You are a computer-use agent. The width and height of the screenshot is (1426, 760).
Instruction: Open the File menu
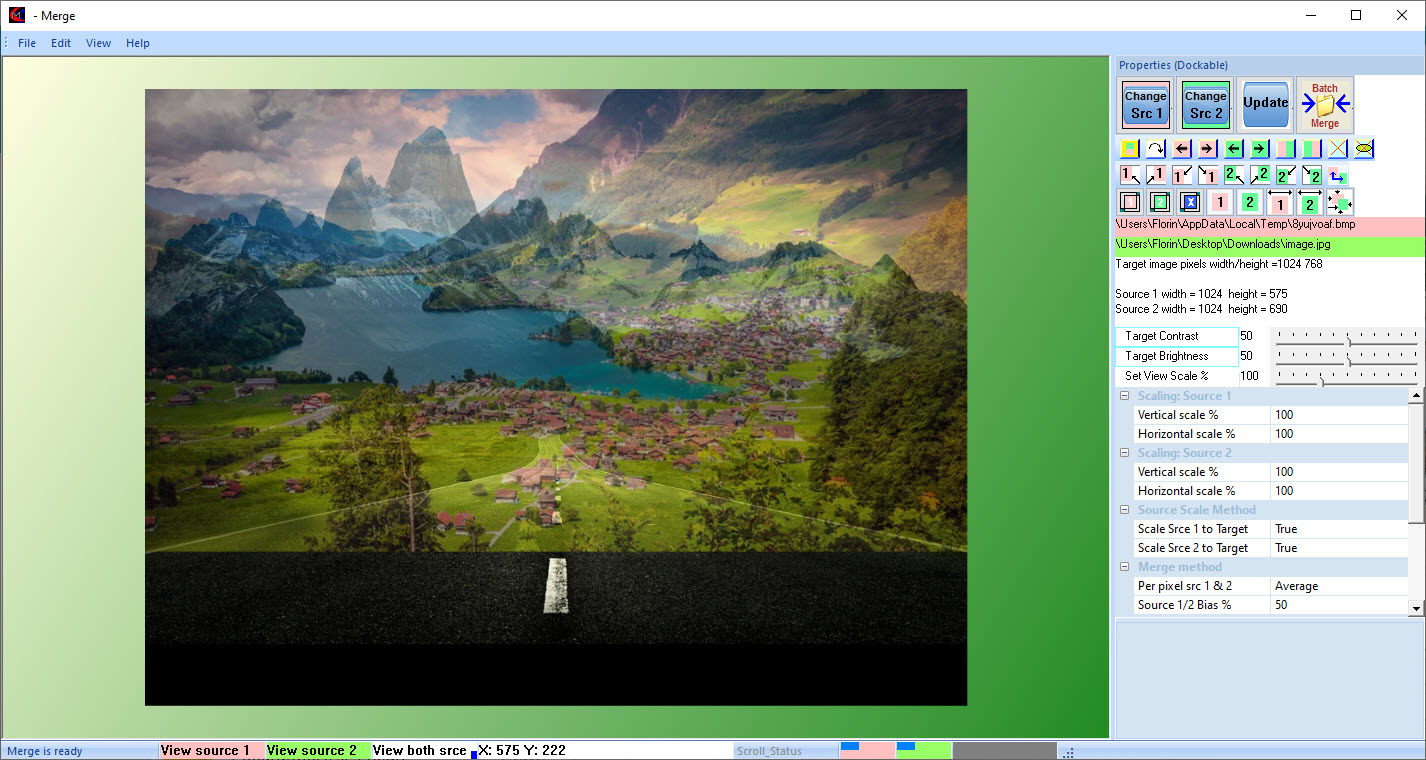pos(27,43)
